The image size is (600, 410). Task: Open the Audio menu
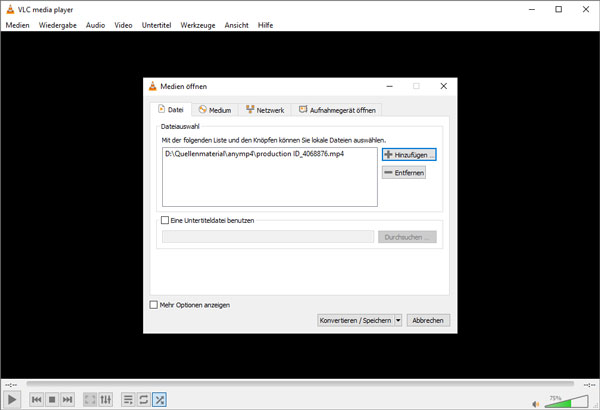(95, 25)
